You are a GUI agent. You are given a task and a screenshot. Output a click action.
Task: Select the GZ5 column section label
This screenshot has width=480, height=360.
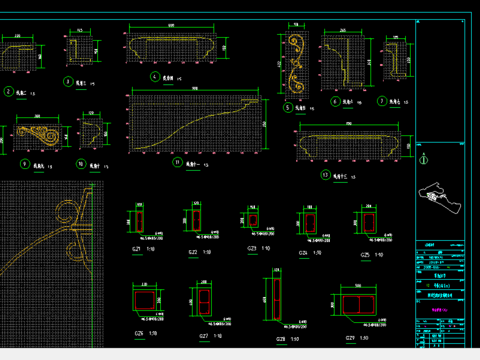click(365, 255)
